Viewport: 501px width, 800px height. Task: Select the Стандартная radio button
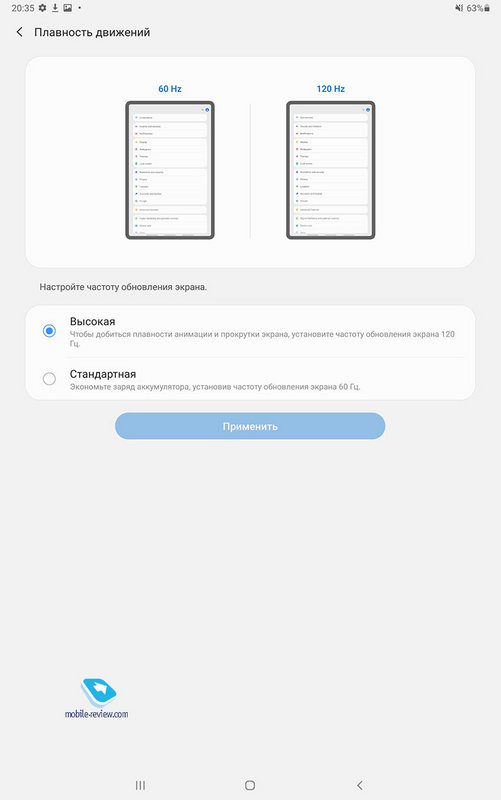[x=49, y=379]
